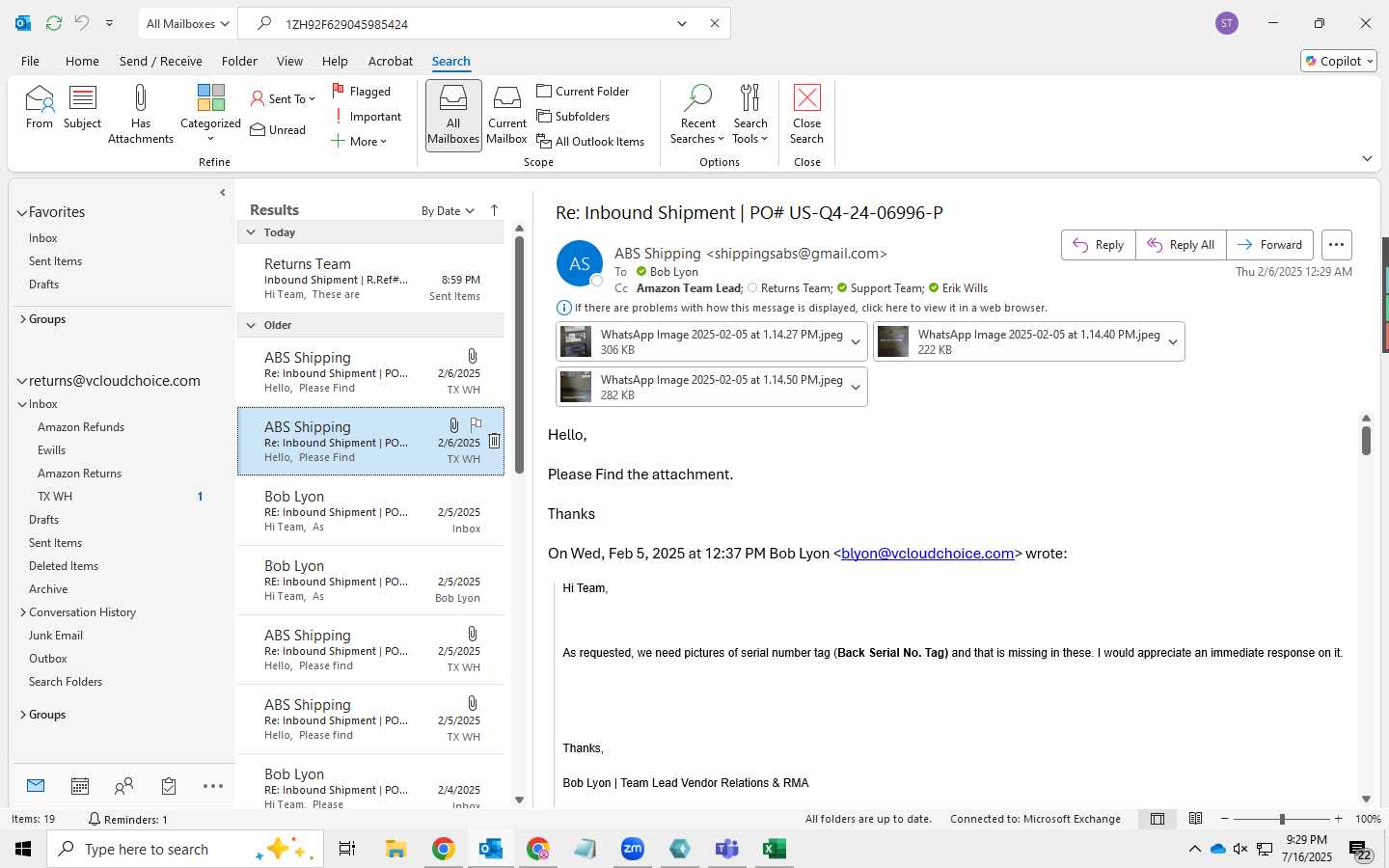
Task: Filter results by Important
Action: pos(368,116)
